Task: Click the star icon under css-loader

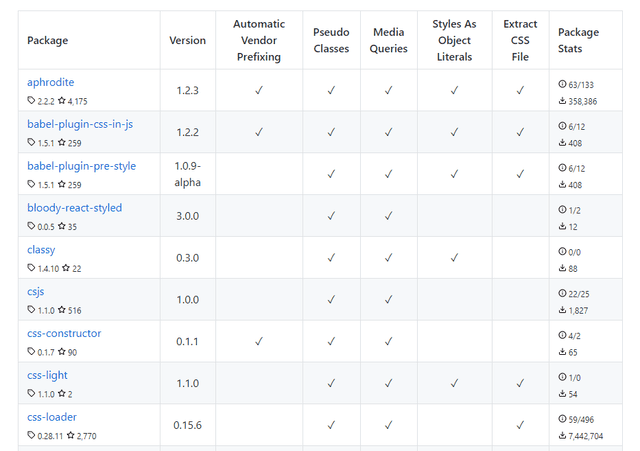Action: pos(71,435)
